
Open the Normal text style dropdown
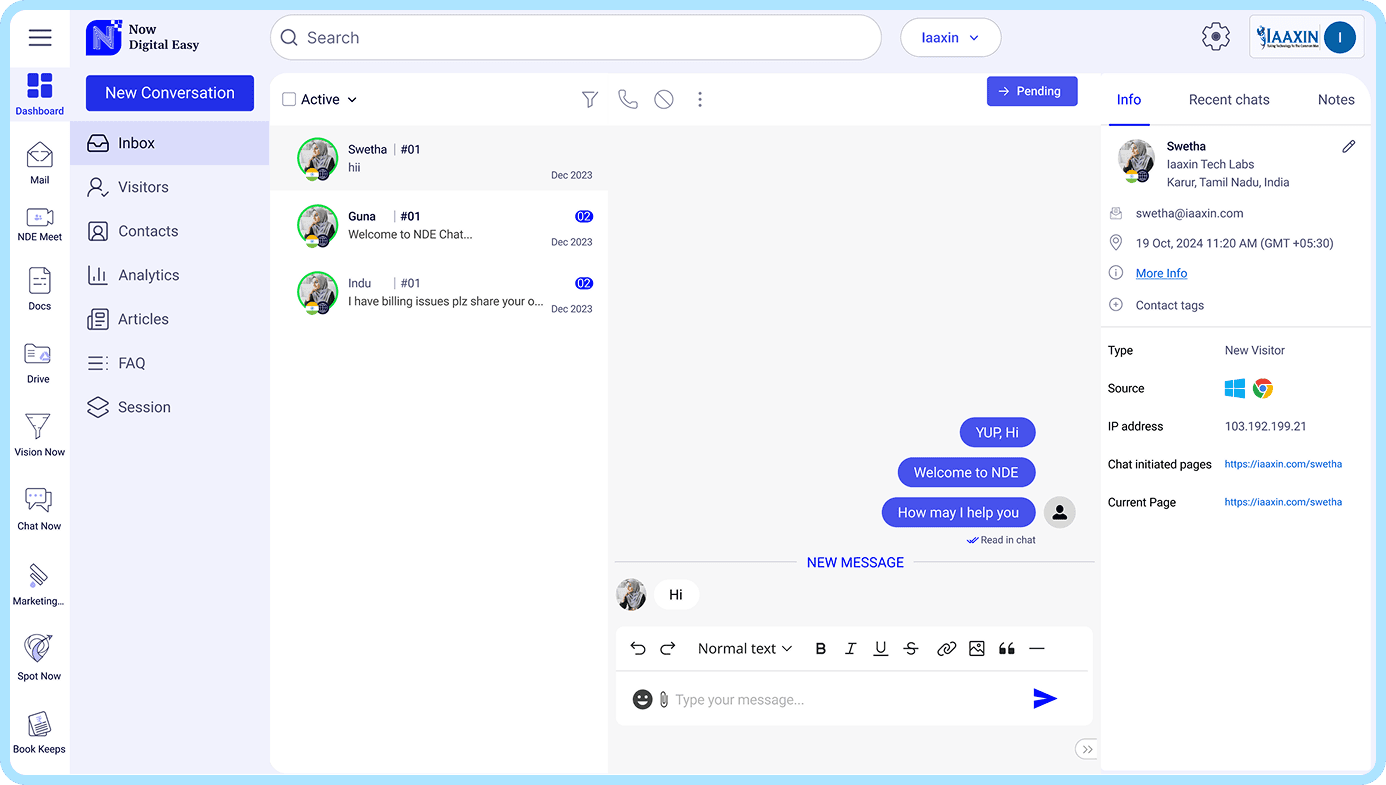pyautogui.click(x=745, y=649)
